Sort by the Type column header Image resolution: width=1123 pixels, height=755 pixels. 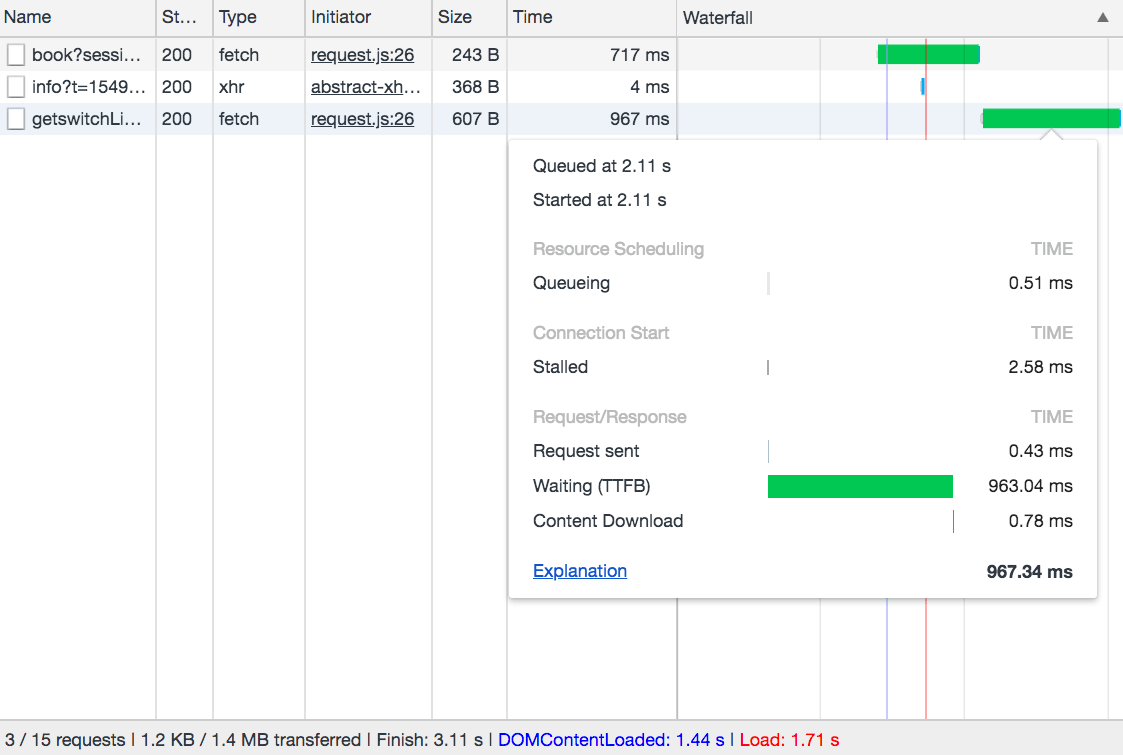tap(259, 17)
